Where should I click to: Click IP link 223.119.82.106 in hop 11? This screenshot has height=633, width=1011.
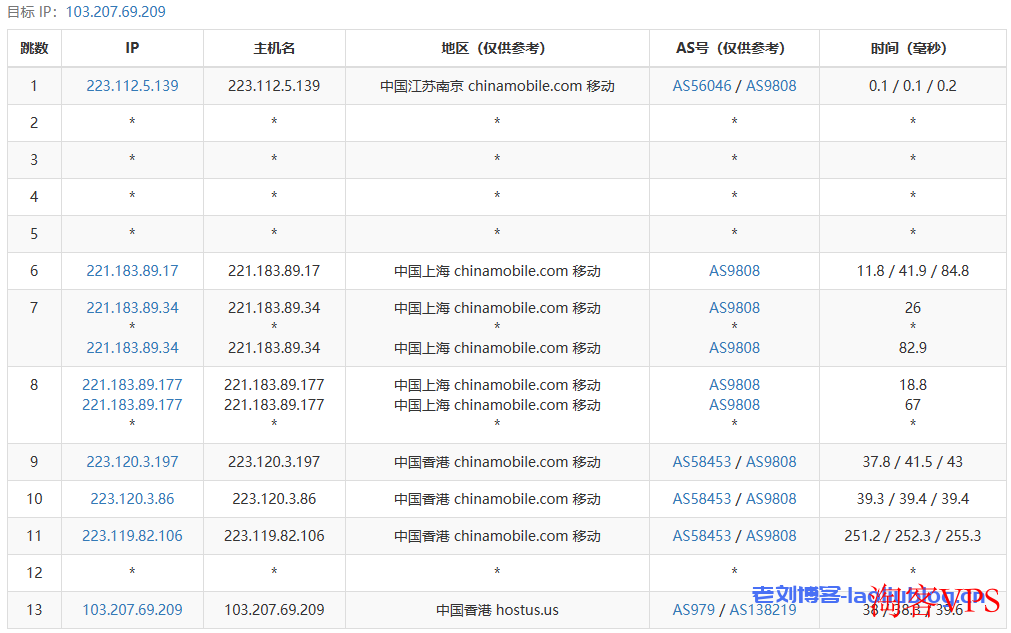tap(132, 536)
